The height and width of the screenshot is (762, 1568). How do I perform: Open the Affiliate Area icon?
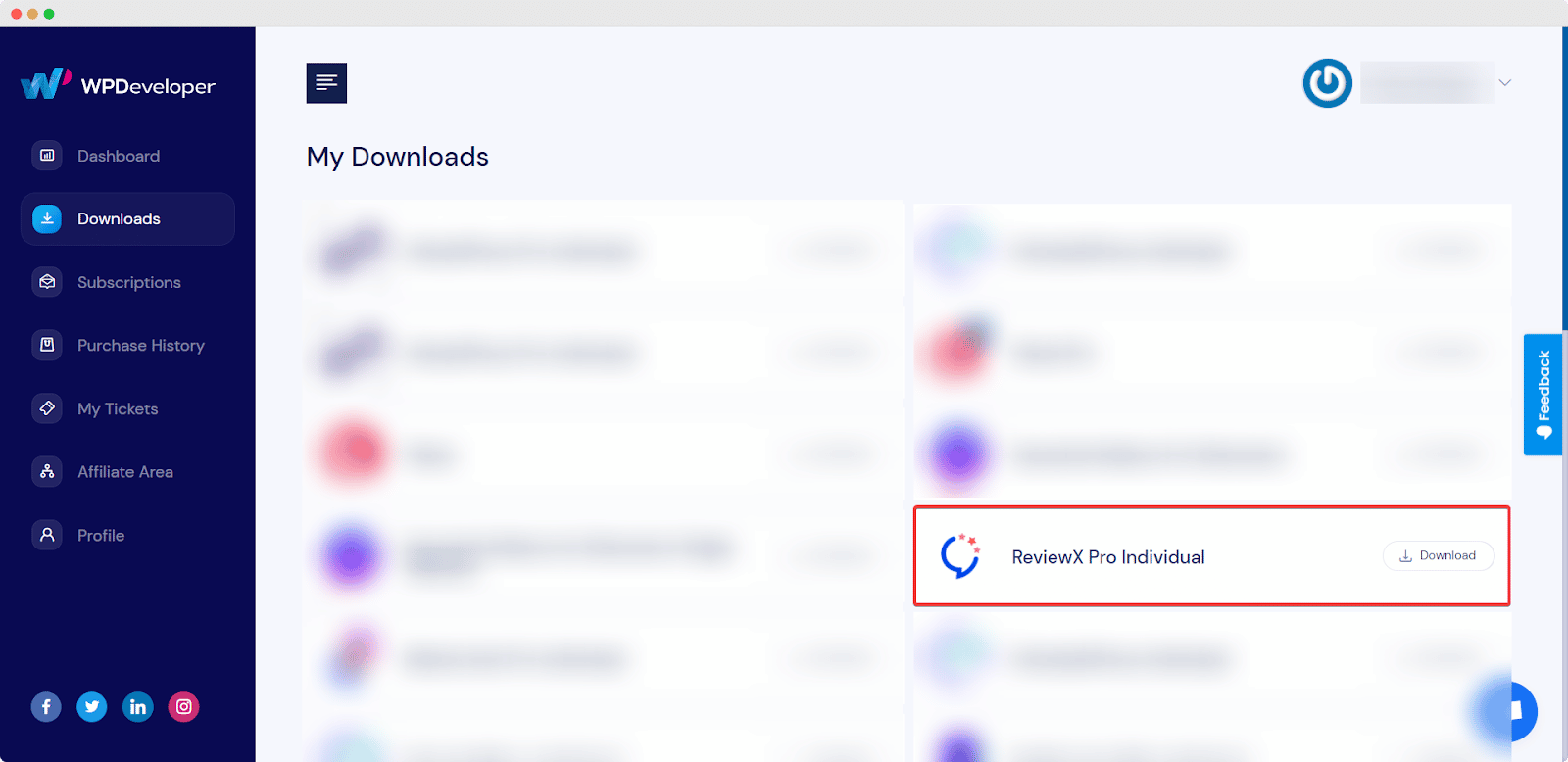(46, 471)
